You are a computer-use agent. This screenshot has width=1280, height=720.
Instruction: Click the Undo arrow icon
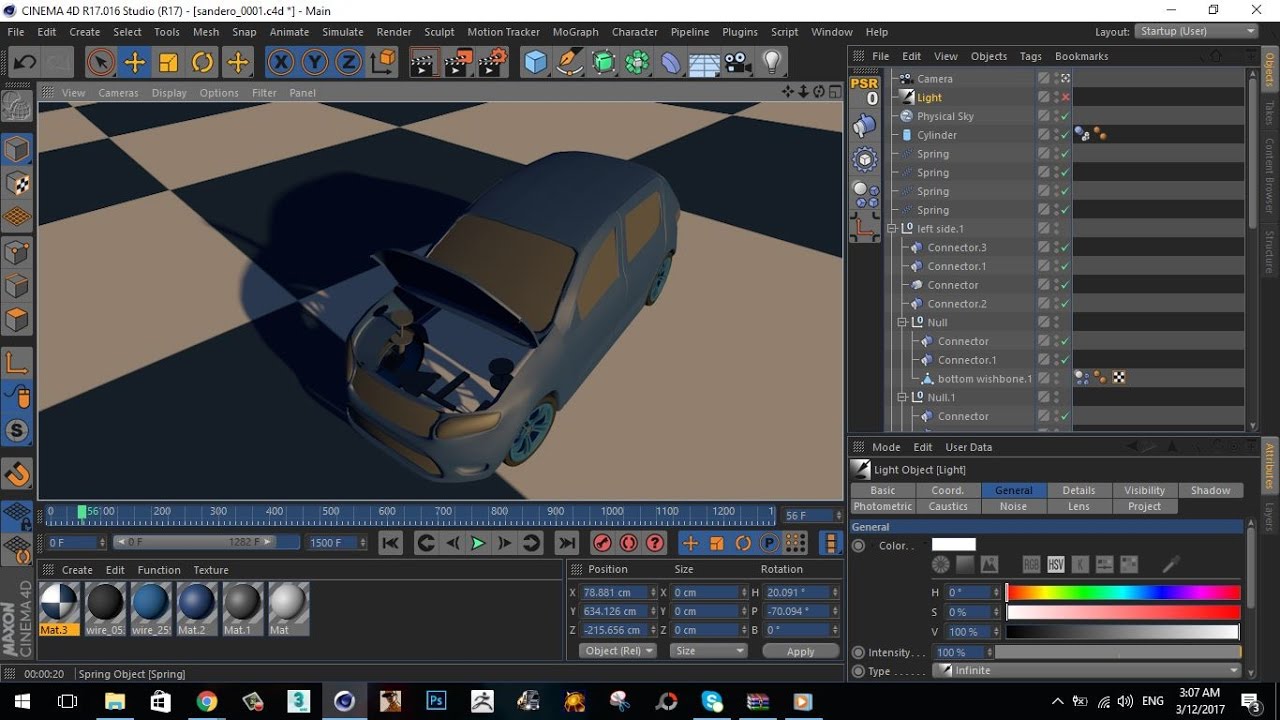tap(24, 63)
